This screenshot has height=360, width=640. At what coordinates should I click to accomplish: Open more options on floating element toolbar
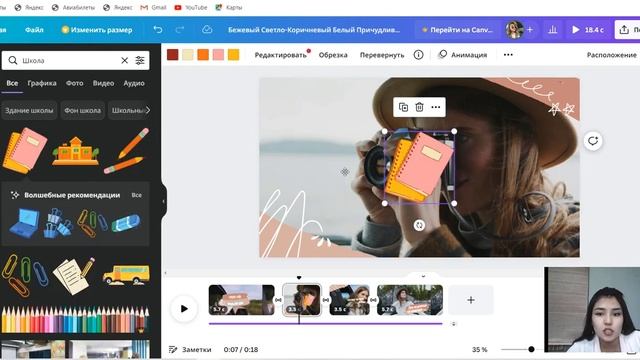click(436, 107)
